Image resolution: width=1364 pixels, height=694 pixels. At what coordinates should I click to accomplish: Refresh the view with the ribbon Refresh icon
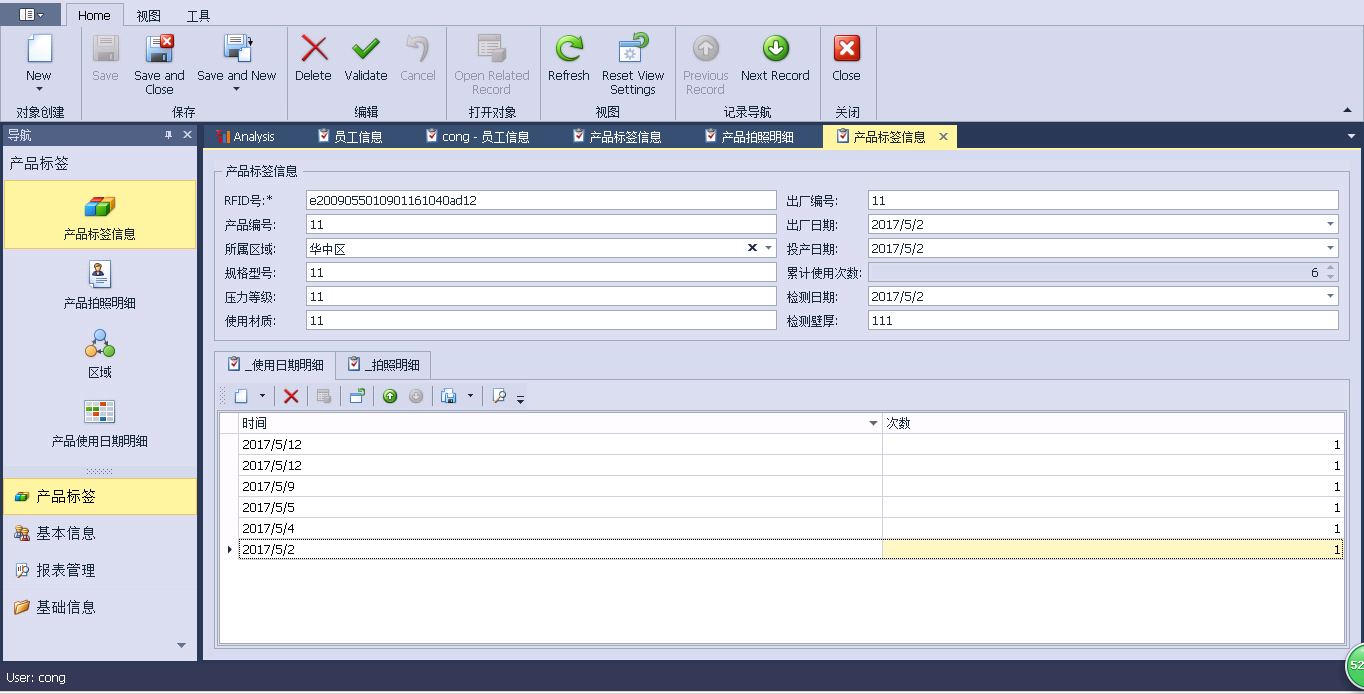569,49
